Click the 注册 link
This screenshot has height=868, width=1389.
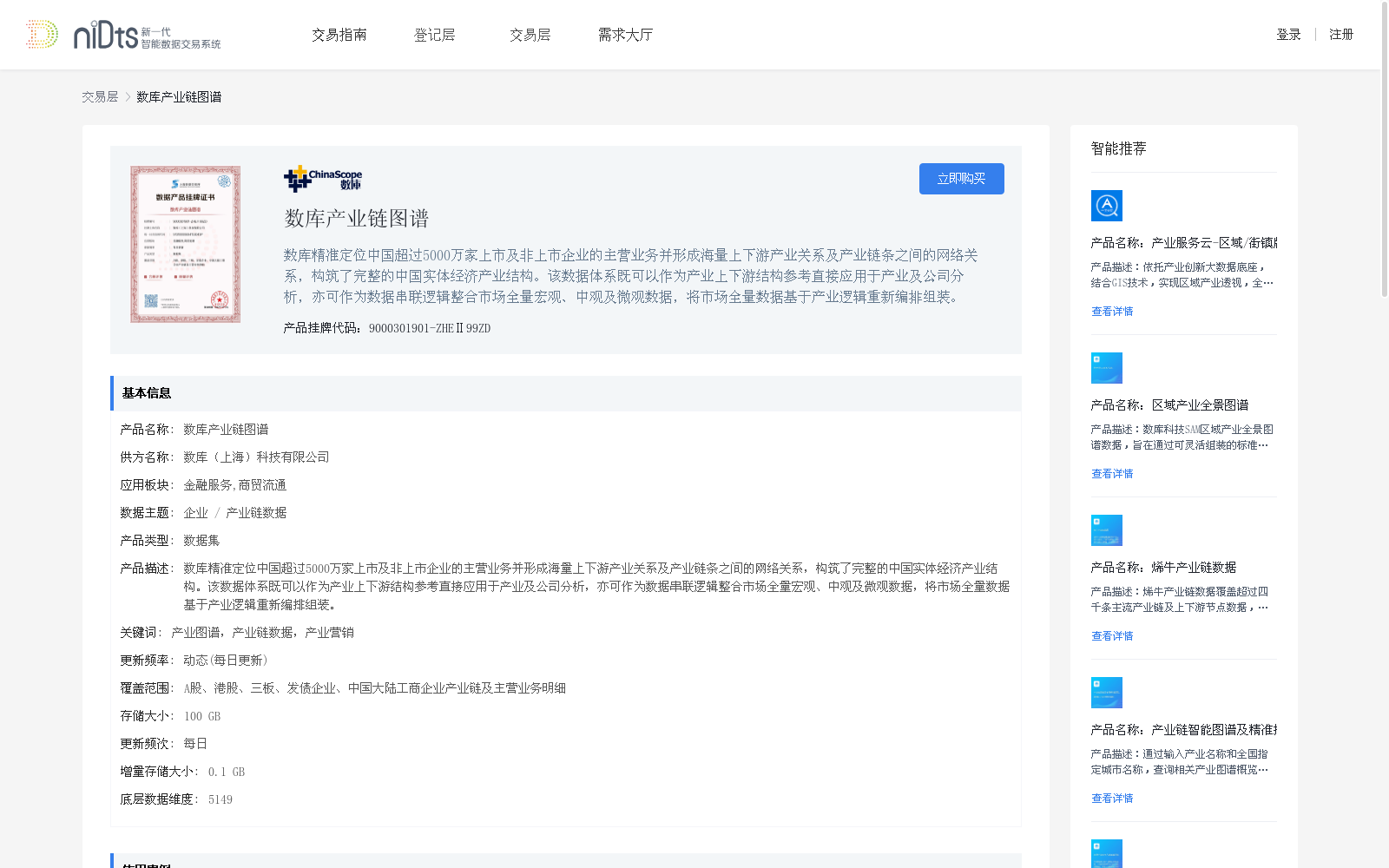pyautogui.click(x=1341, y=35)
